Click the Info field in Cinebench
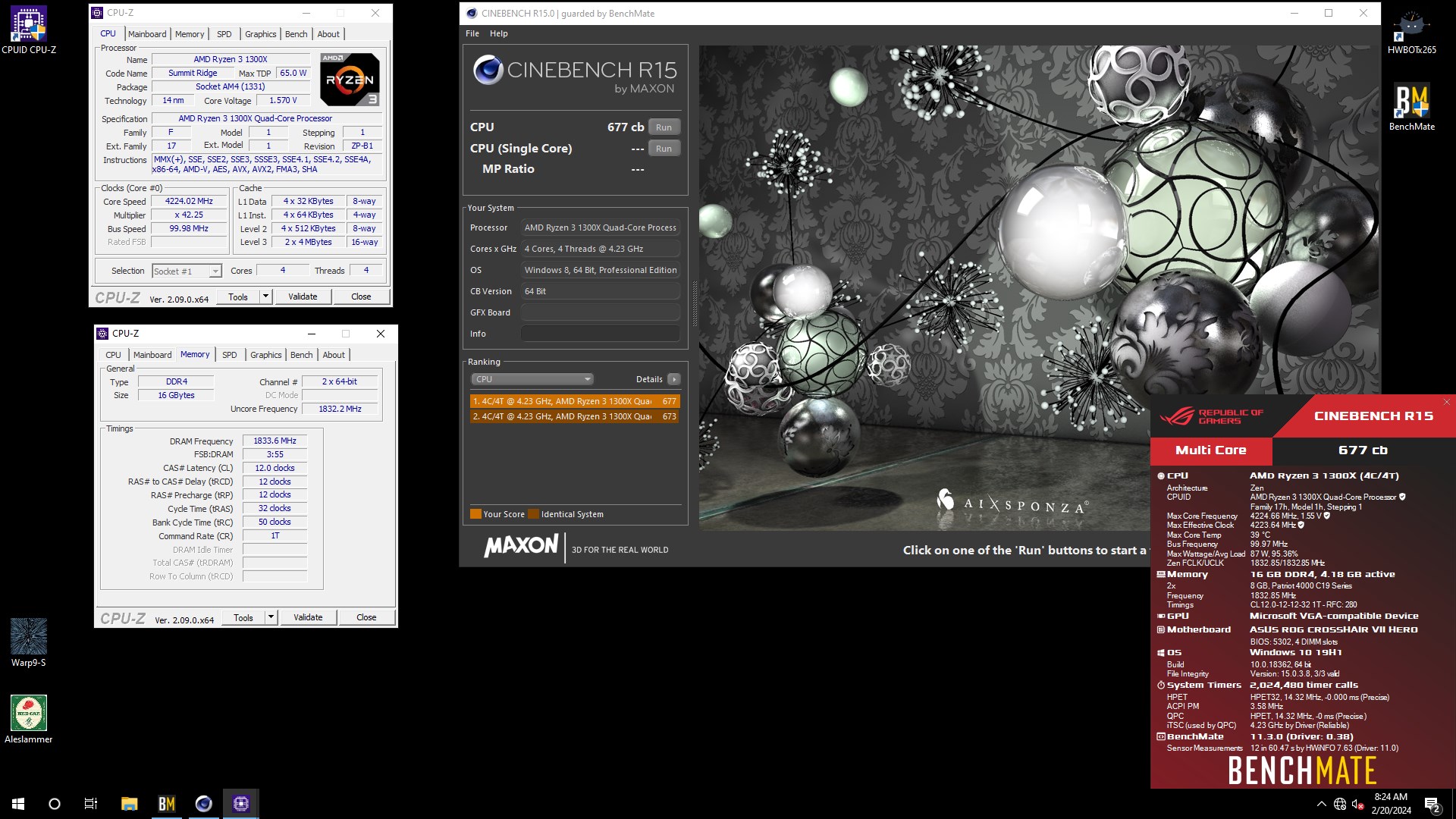This screenshot has width=1456, height=819. [600, 334]
